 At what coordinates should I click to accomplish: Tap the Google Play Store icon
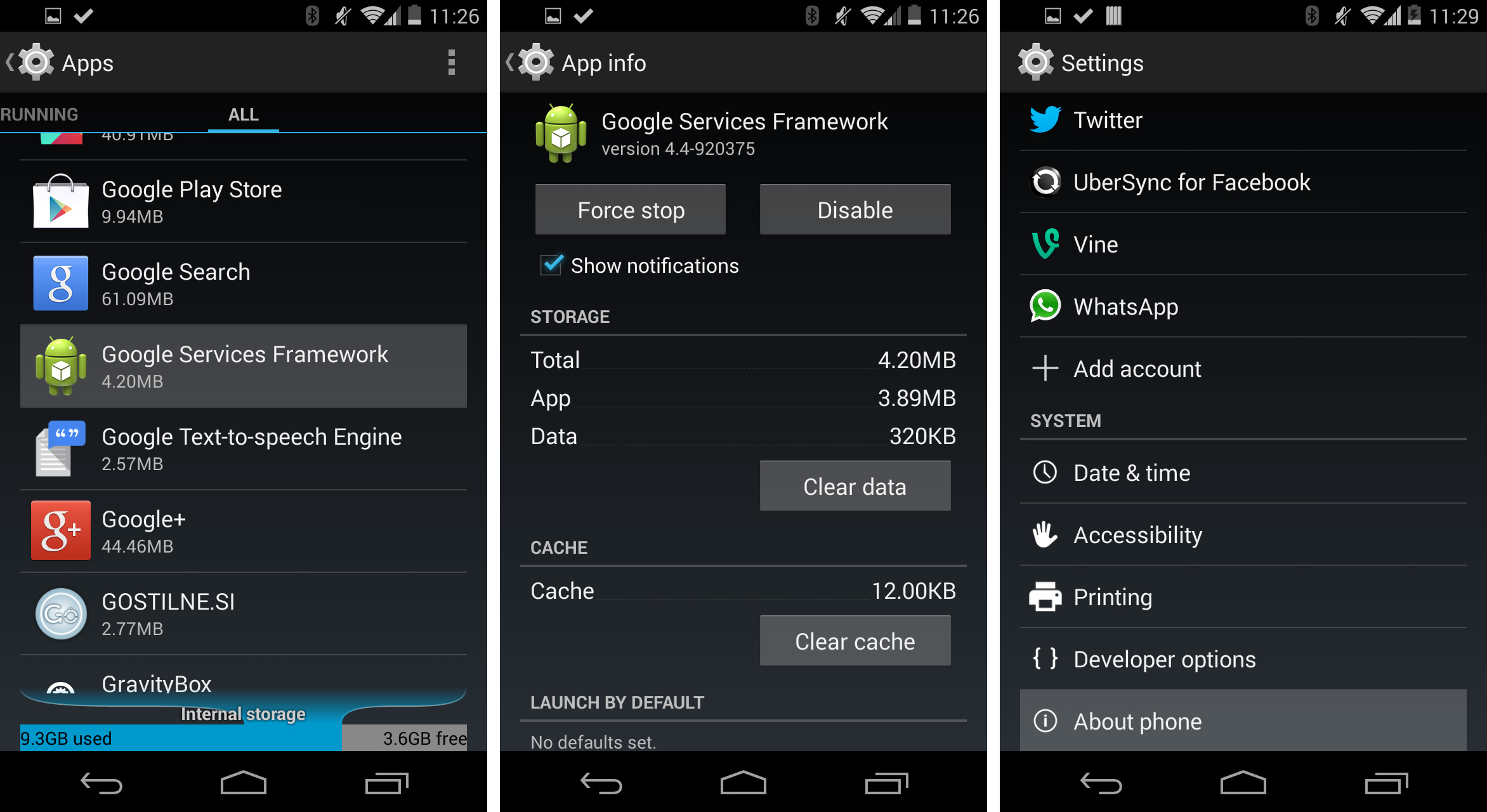tap(61, 201)
